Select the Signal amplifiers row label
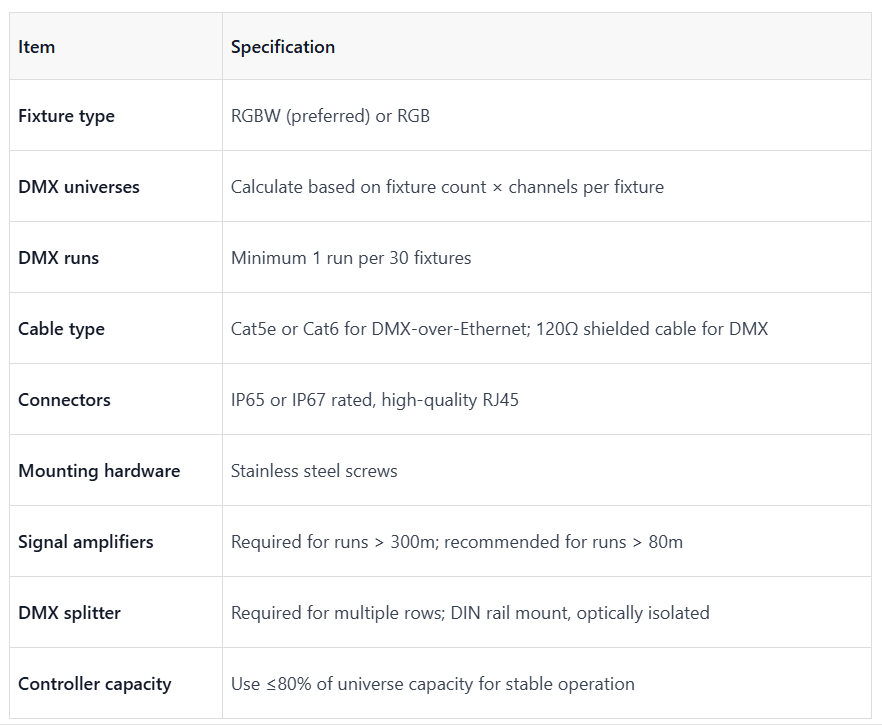 point(86,542)
